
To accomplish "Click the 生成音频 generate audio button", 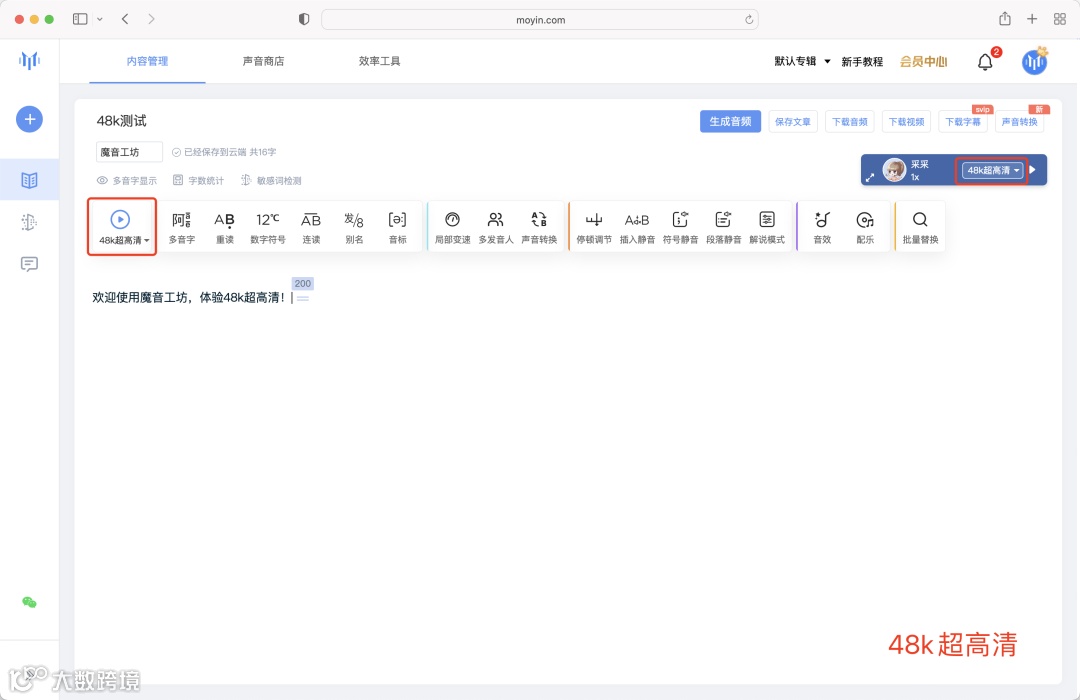I will (730, 120).
